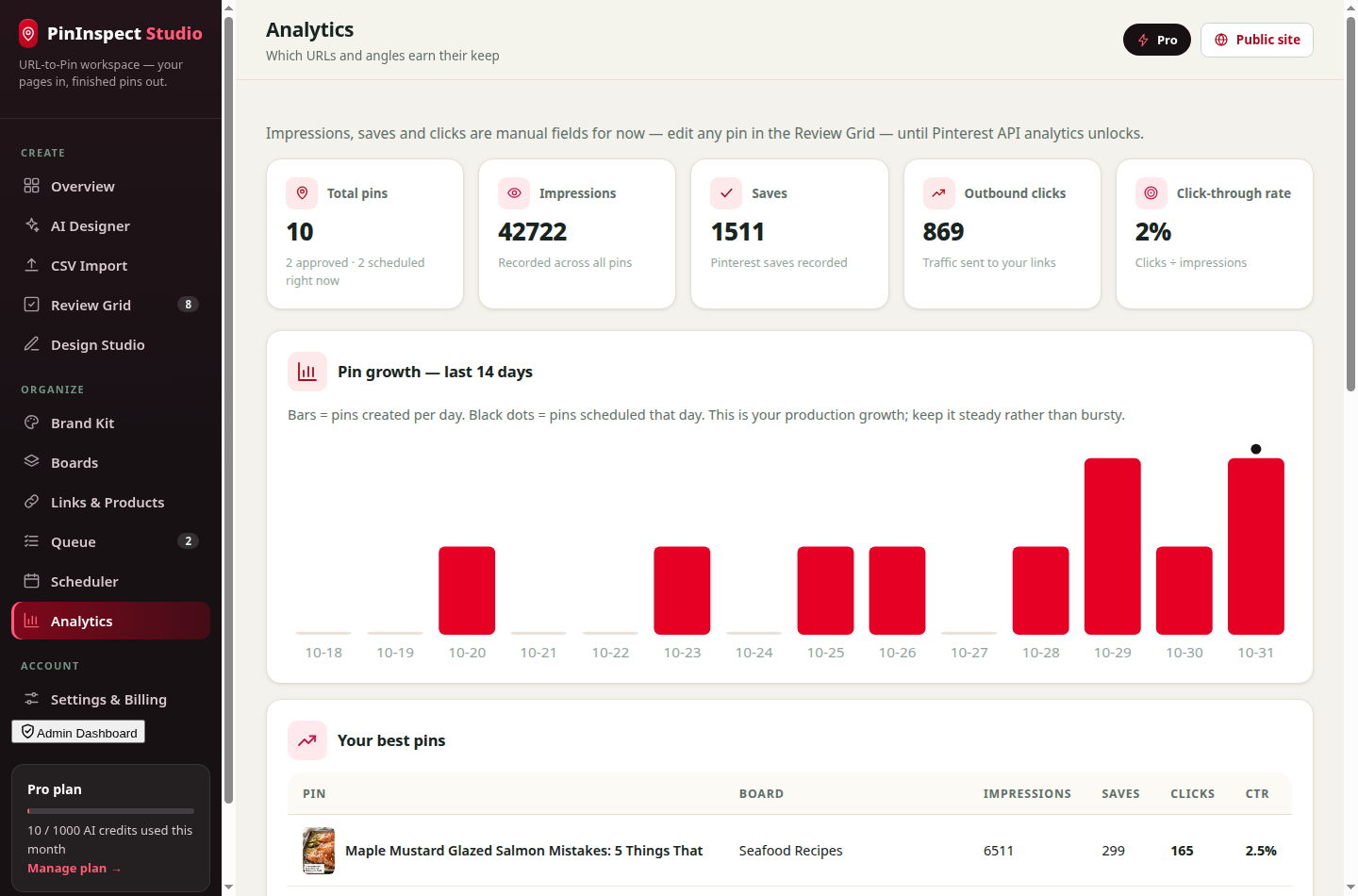Click the Pin growth bar chart icon
This screenshot has height=896, width=1358.
tap(307, 372)
